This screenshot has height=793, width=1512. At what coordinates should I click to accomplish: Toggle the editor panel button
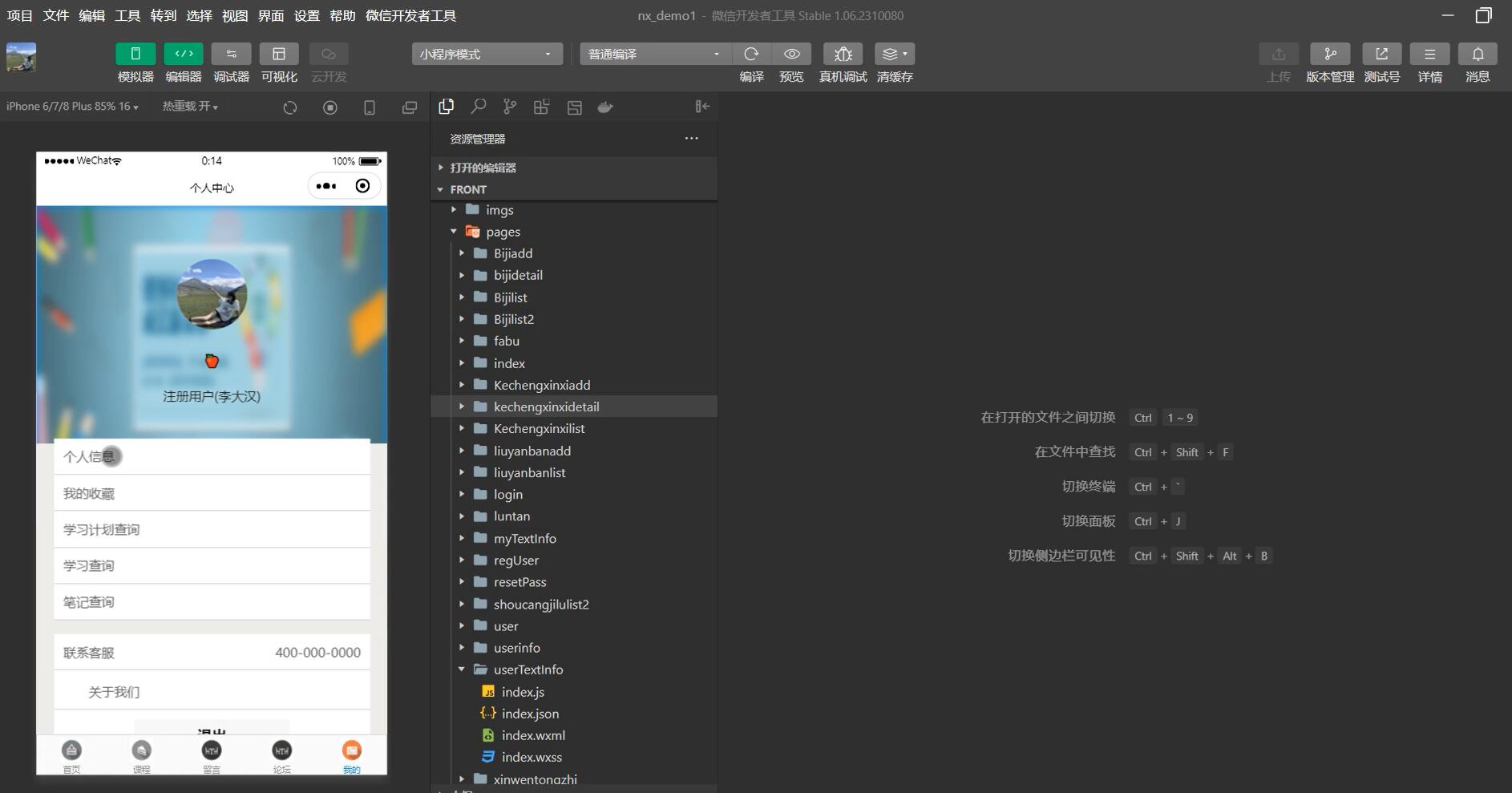[184, 54]
